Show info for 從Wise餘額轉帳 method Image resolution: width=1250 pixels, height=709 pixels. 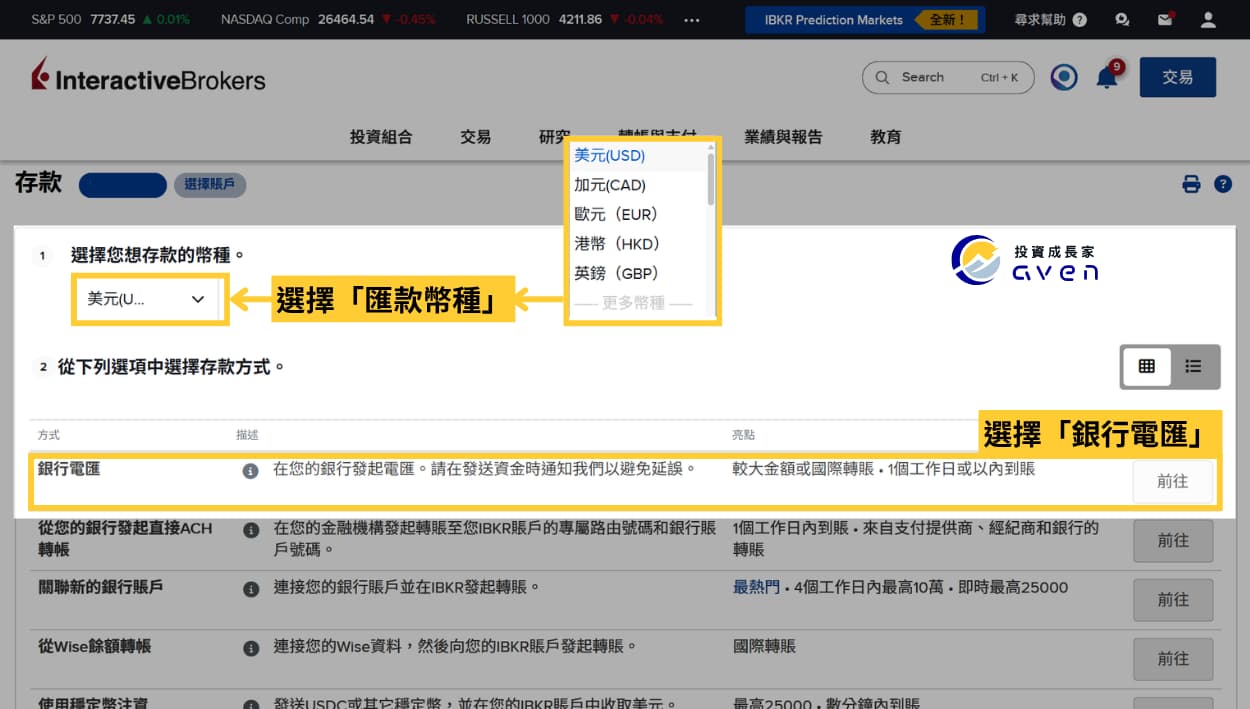click(x=251, y=648)
